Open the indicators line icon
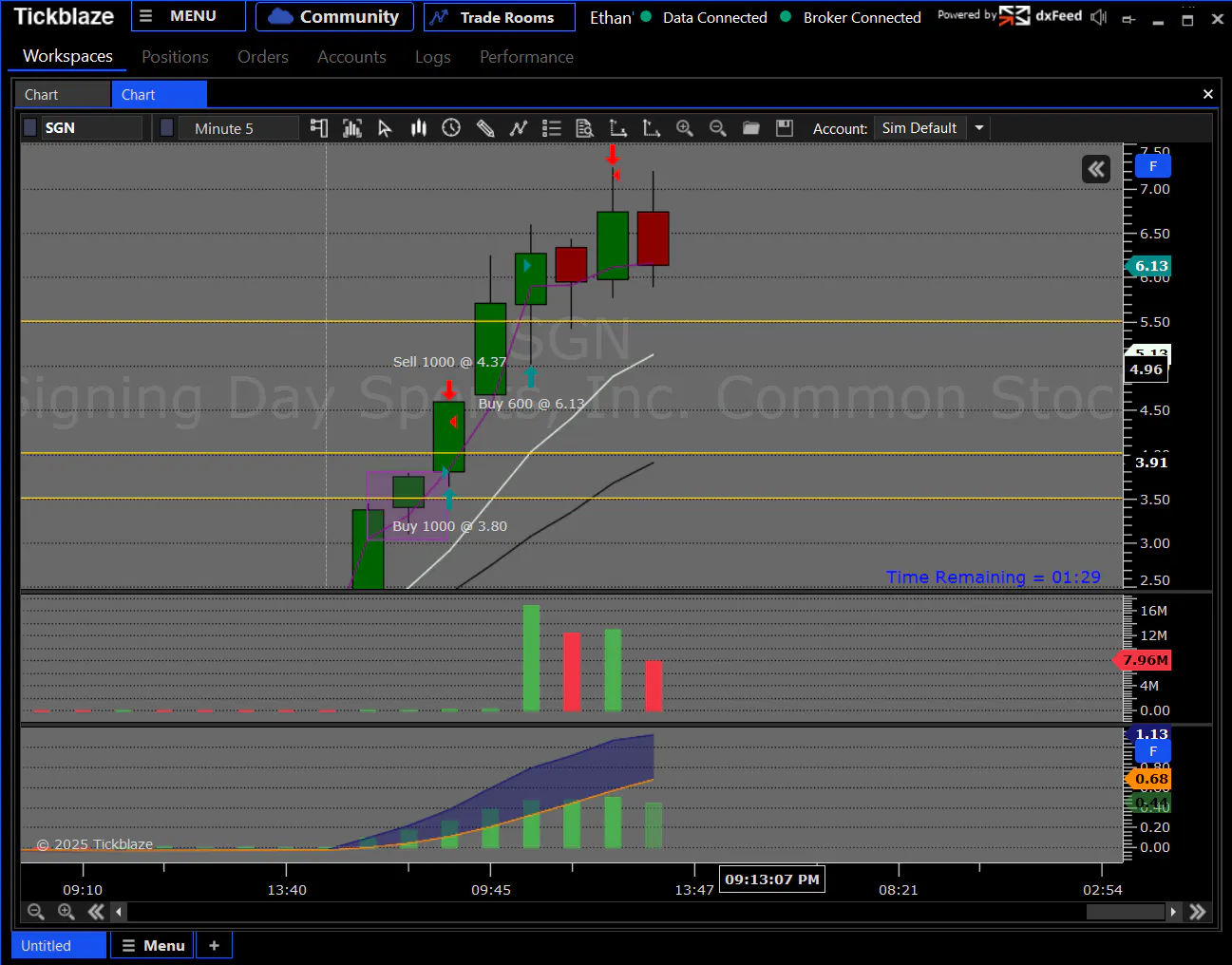Image resolution: width=1232 pixels, height=965 pixels. 519,128
